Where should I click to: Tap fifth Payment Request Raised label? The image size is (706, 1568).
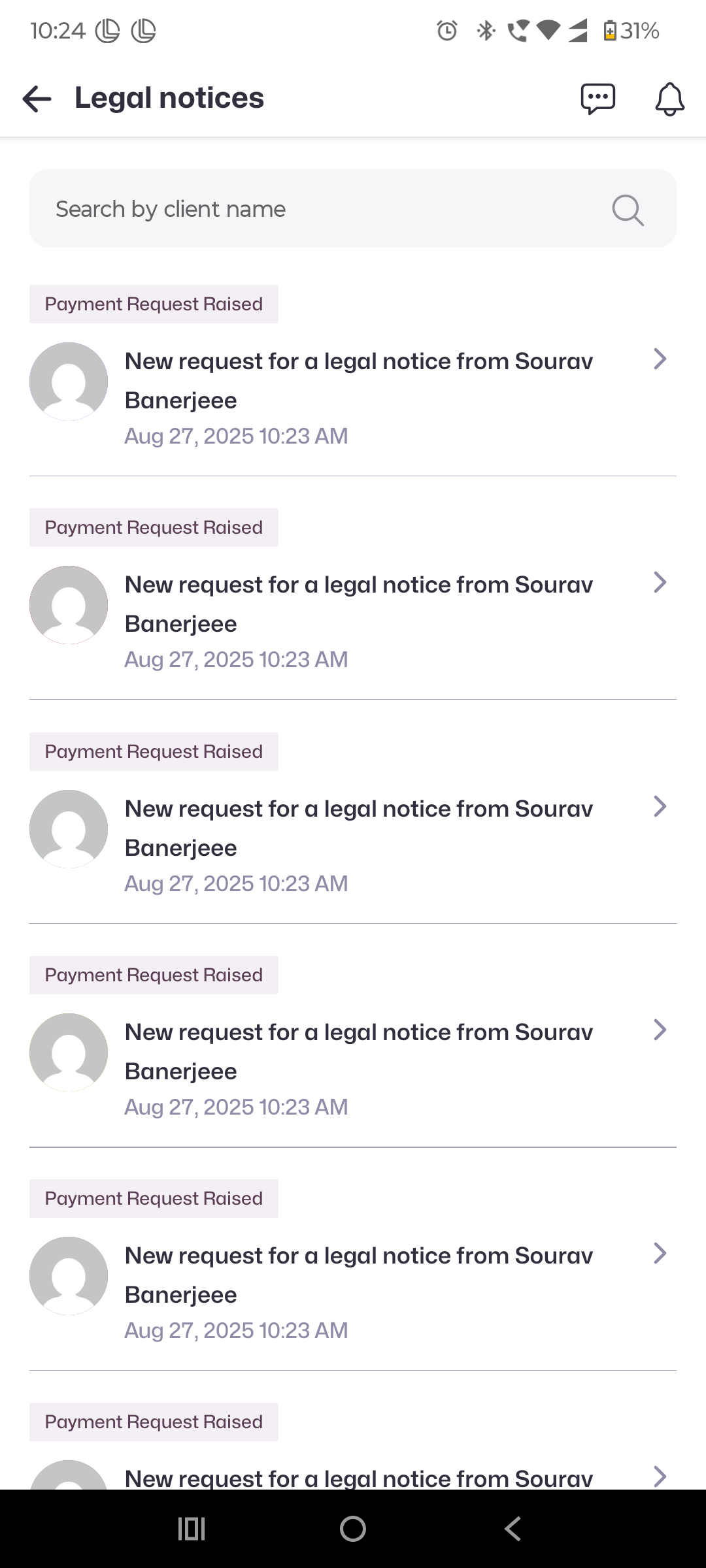[154, 1199]
